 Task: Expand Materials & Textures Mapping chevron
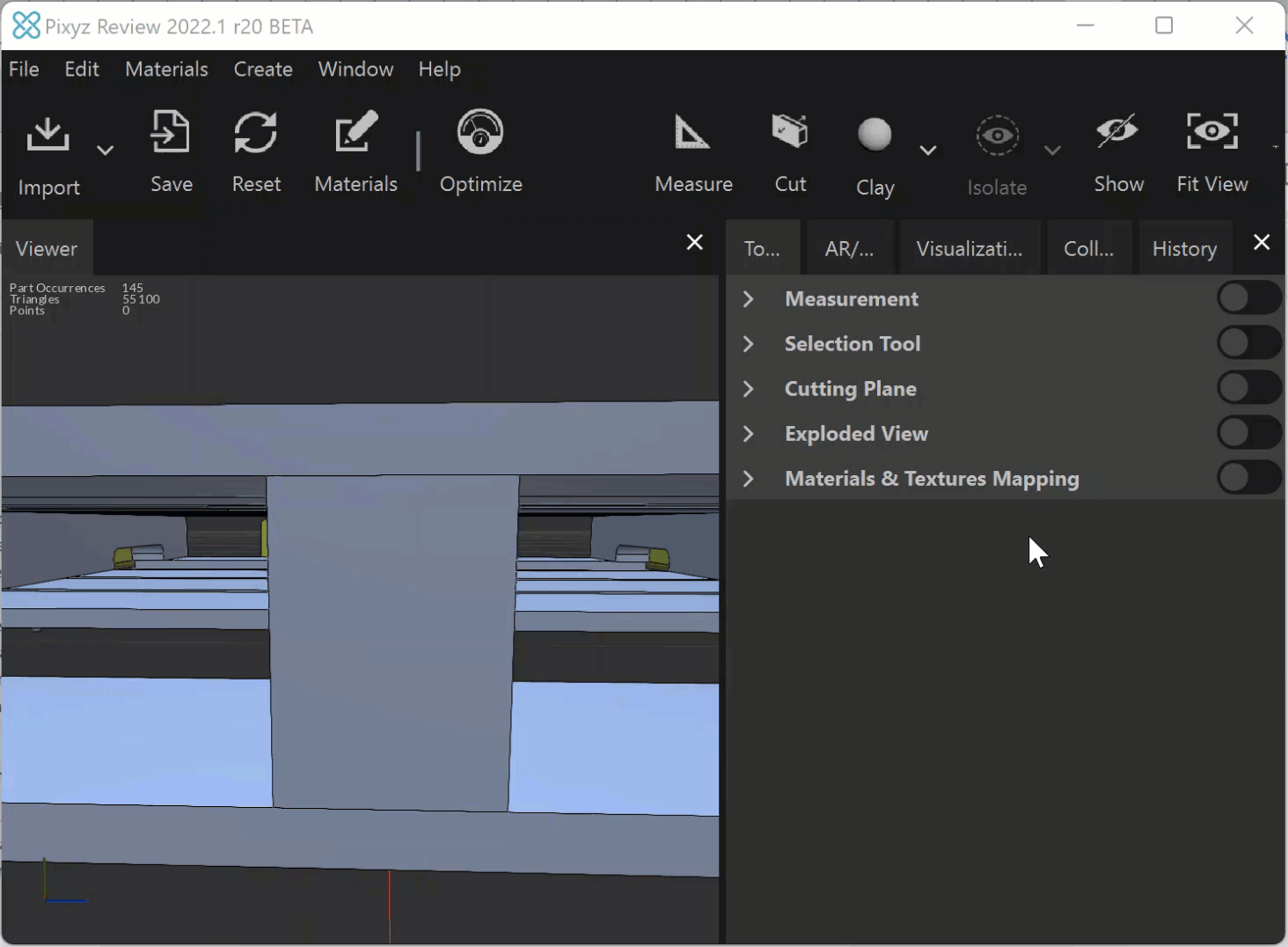[x=749, y=479]
